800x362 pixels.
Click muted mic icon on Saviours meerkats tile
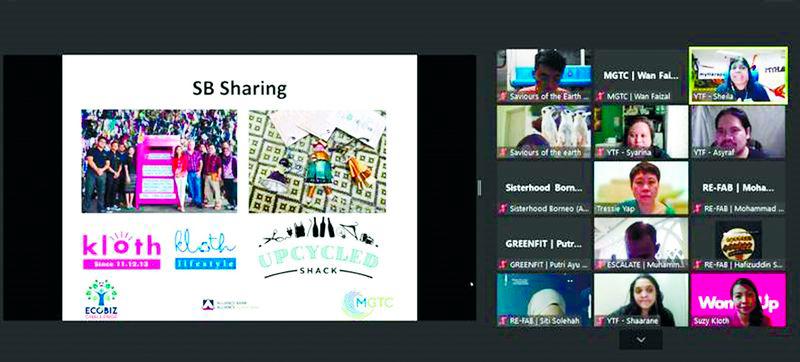(504, 152)
